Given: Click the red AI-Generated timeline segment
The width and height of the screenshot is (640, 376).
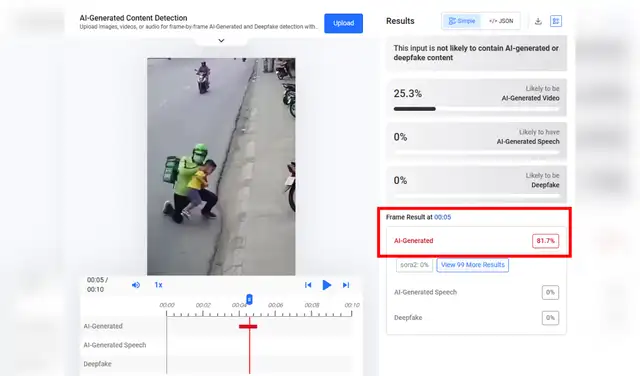Looking at the screenshot, I should click(248, 326).
